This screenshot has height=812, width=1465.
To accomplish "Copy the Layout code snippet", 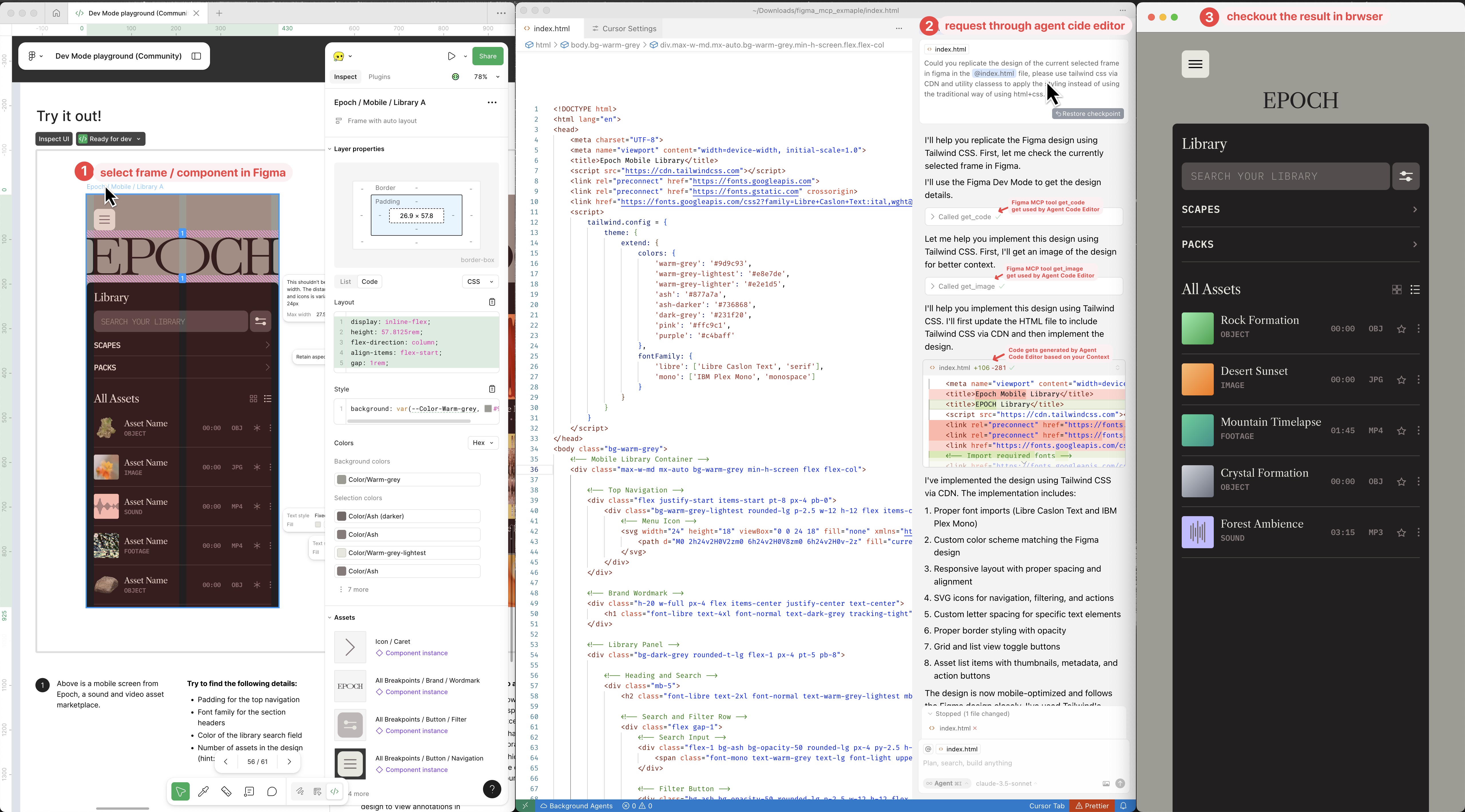I will pos(492,302).
